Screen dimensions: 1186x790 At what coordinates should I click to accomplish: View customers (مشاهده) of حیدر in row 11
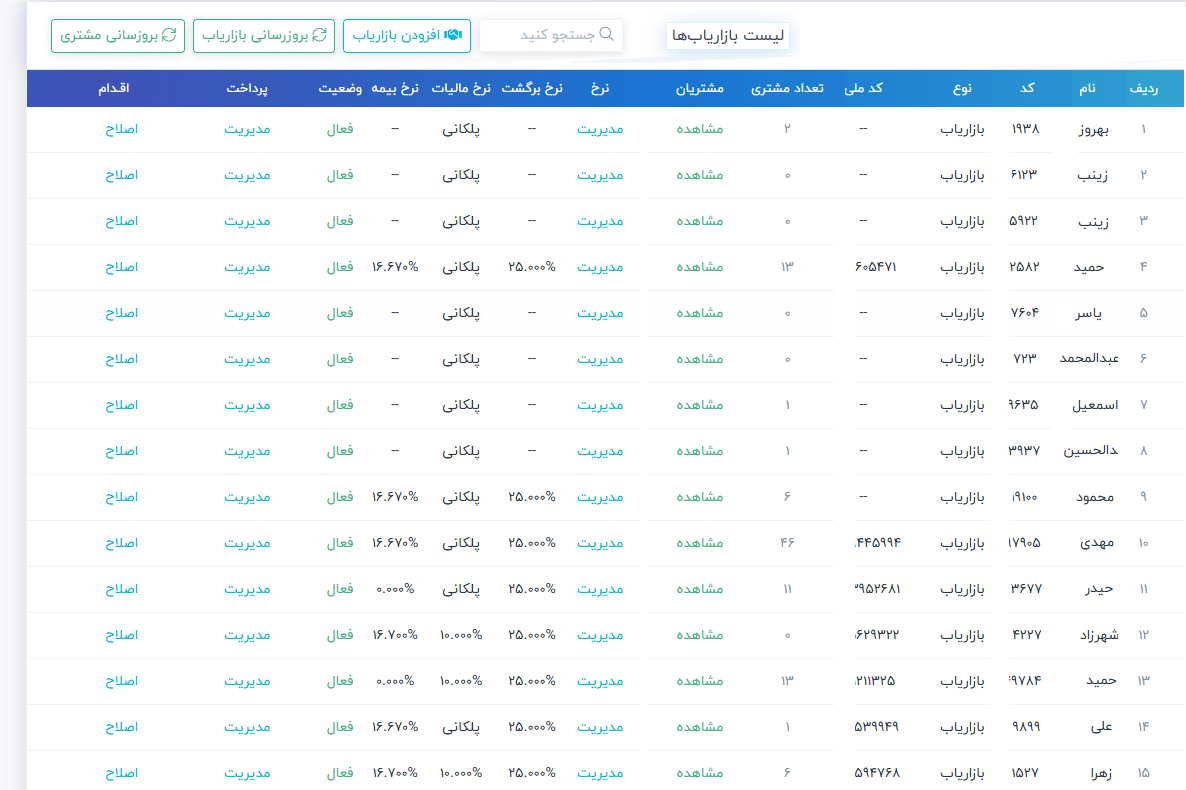[700, 589]
